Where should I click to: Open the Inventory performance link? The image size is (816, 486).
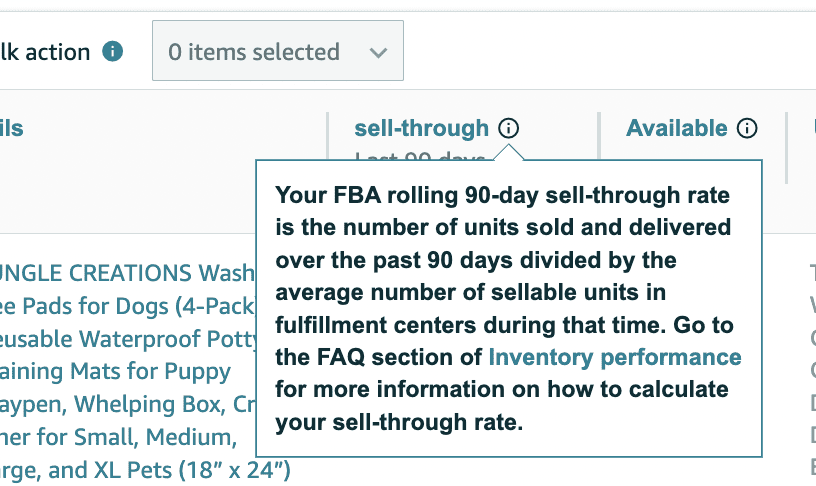click(614, 357)
